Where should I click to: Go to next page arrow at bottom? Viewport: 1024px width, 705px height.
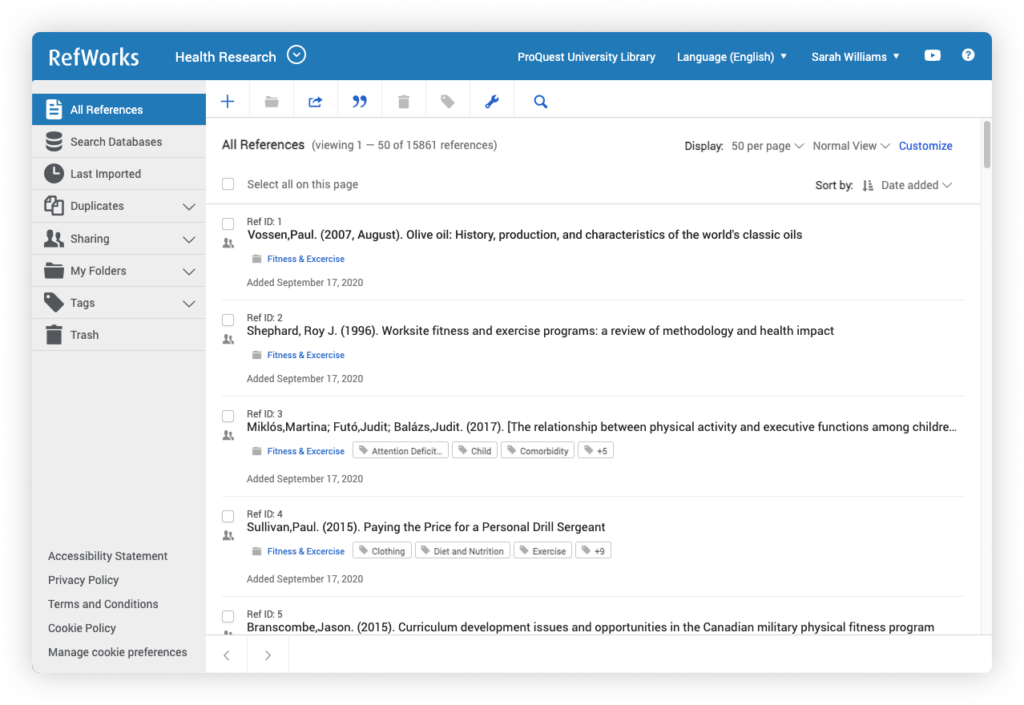tap(267, 656)
